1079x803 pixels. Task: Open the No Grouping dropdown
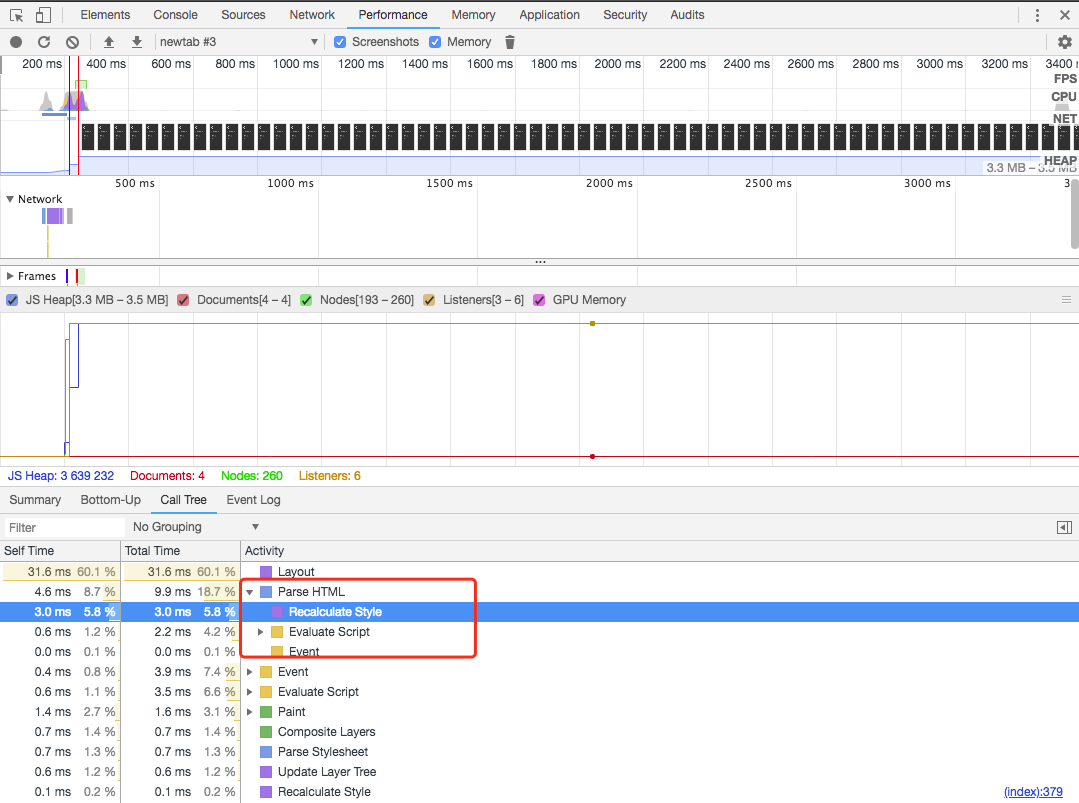pyautogui.click(x=195, y=527)
